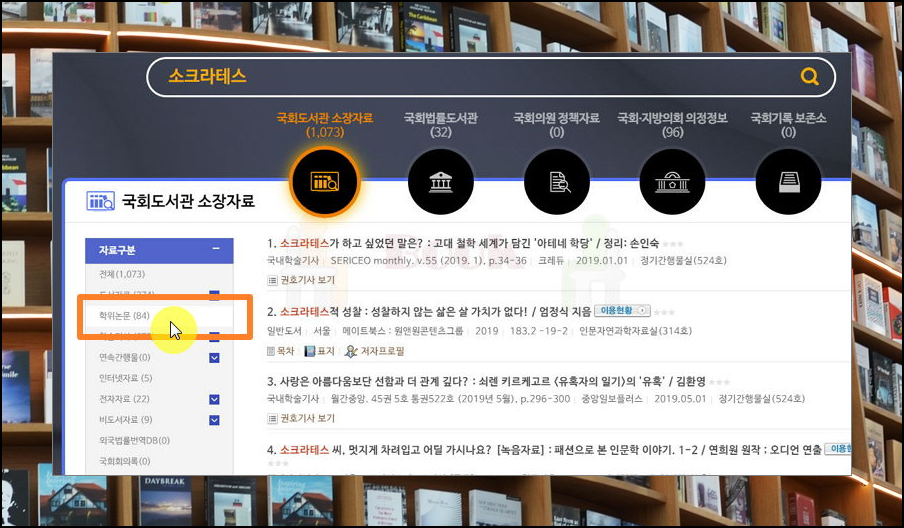Filter by 연속간행물(0) category
This screenshot has width=904, height=528.
tap(125, 357)
